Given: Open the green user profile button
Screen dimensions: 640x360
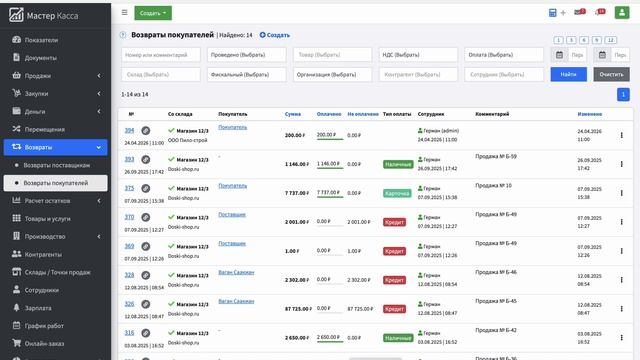Looking at the screenshot, I should (x=622, y=13).
